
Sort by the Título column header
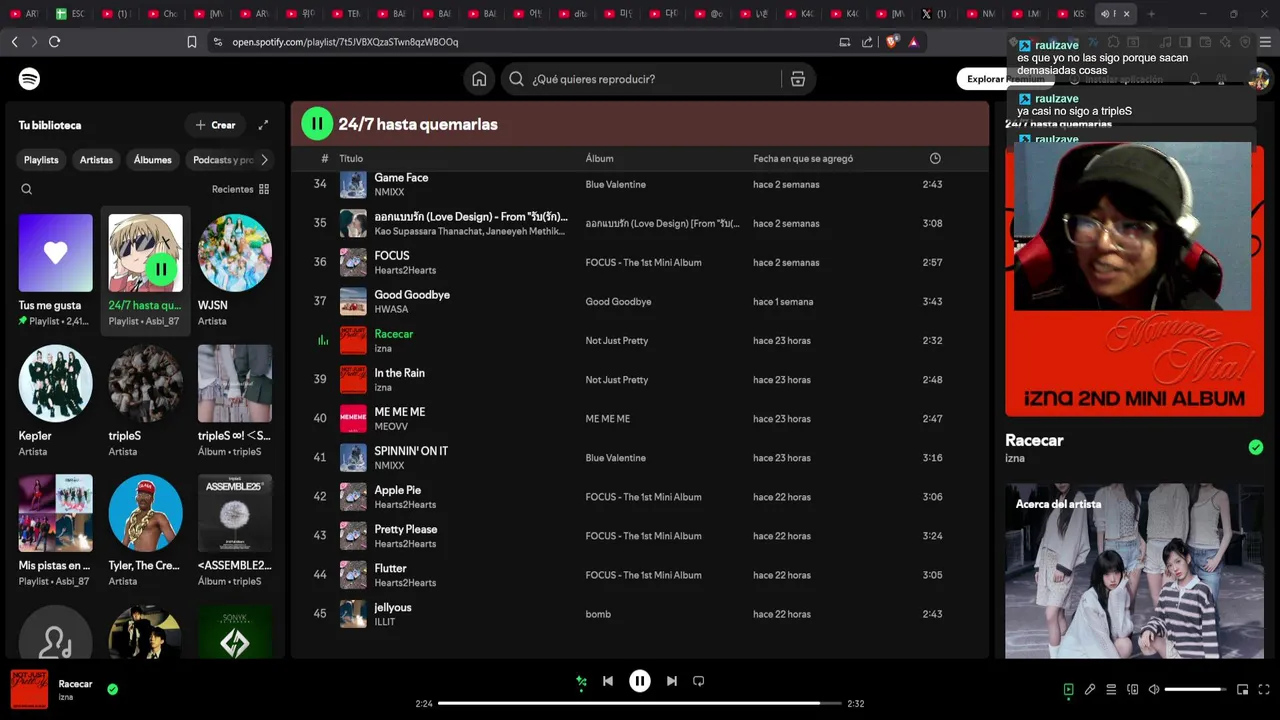[351, 158]
